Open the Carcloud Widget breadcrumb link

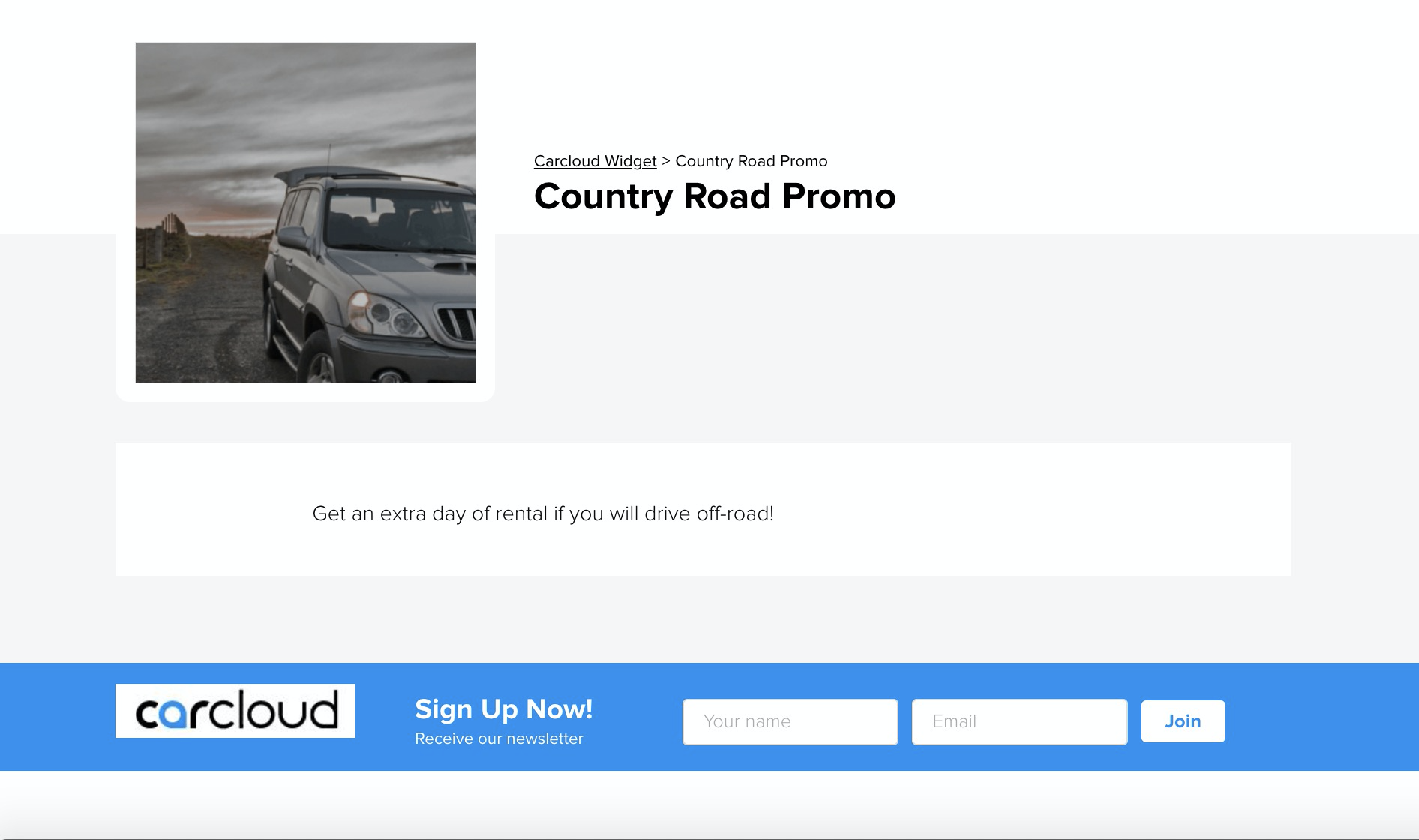[595, 161]
